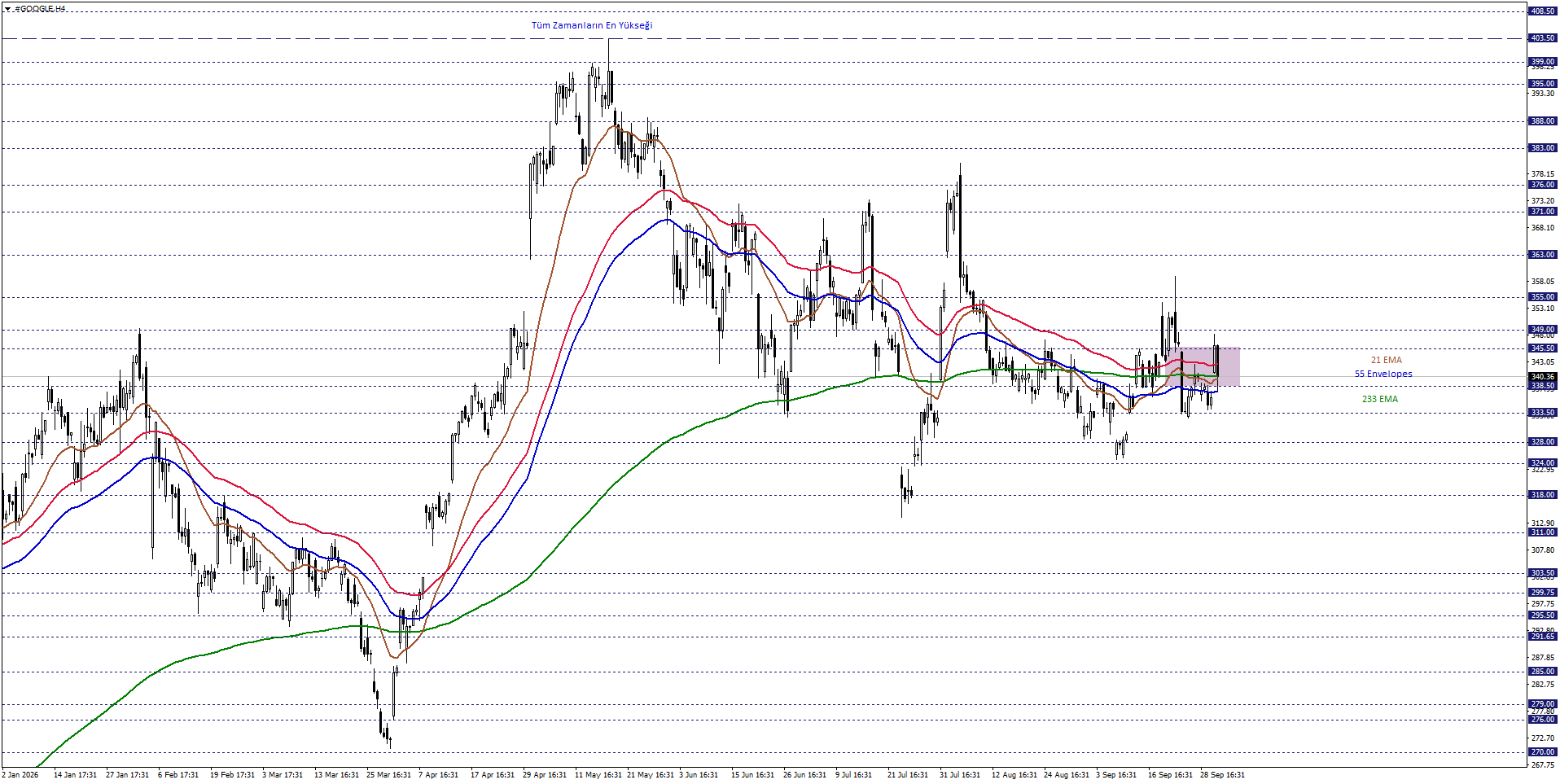Select the #GOOGLE,H4 chart title text
Viewport: 1560px width, 784px height.
point(40,9)
